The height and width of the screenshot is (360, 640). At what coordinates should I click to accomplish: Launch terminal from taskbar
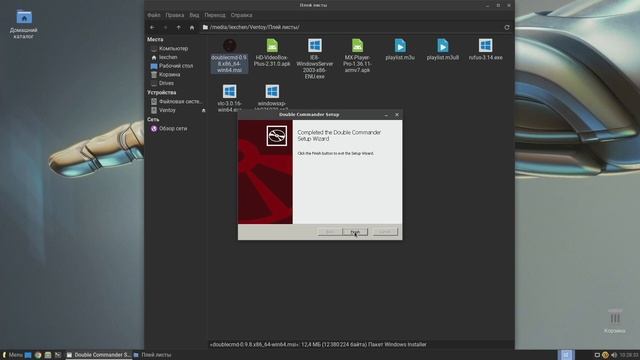[x=58, y=355]
